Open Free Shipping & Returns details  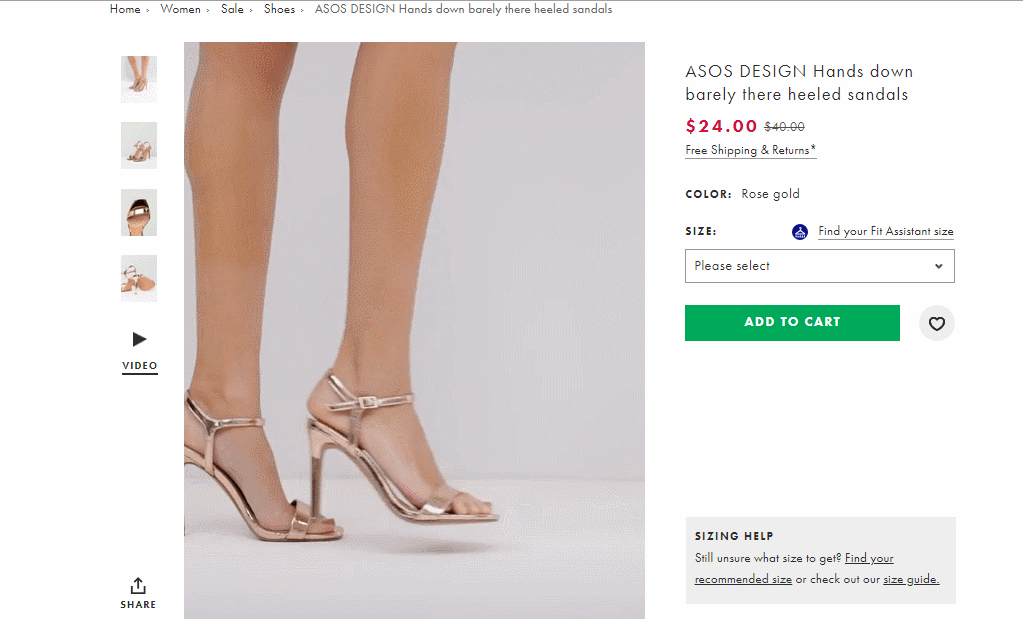click(x=750, y=151)
